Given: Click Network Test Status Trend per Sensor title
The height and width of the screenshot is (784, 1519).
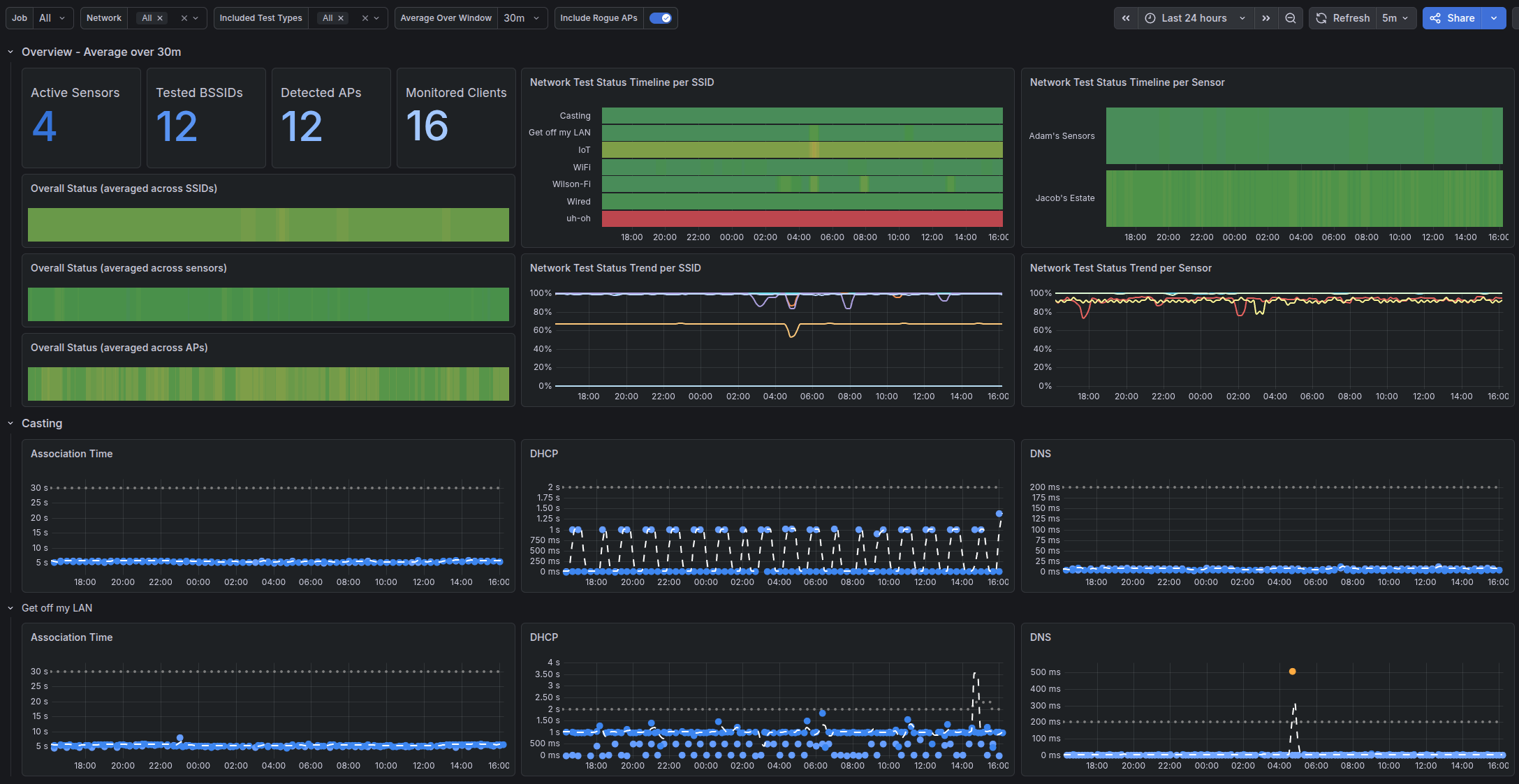Looking at the screenshot, I should tap(1120, 268).
